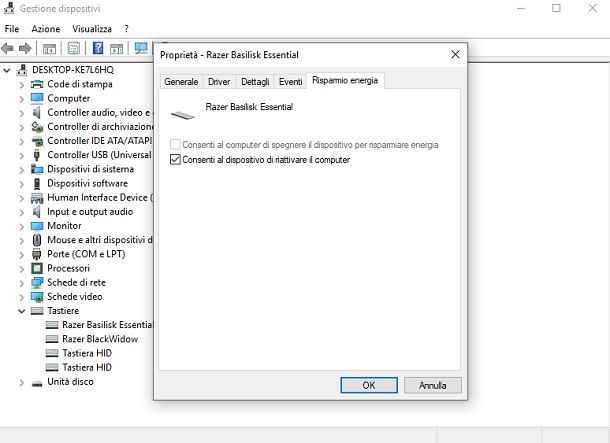Click the Annulla button
The width and height of the screenshot is (610, 443).
coord(433,385)
